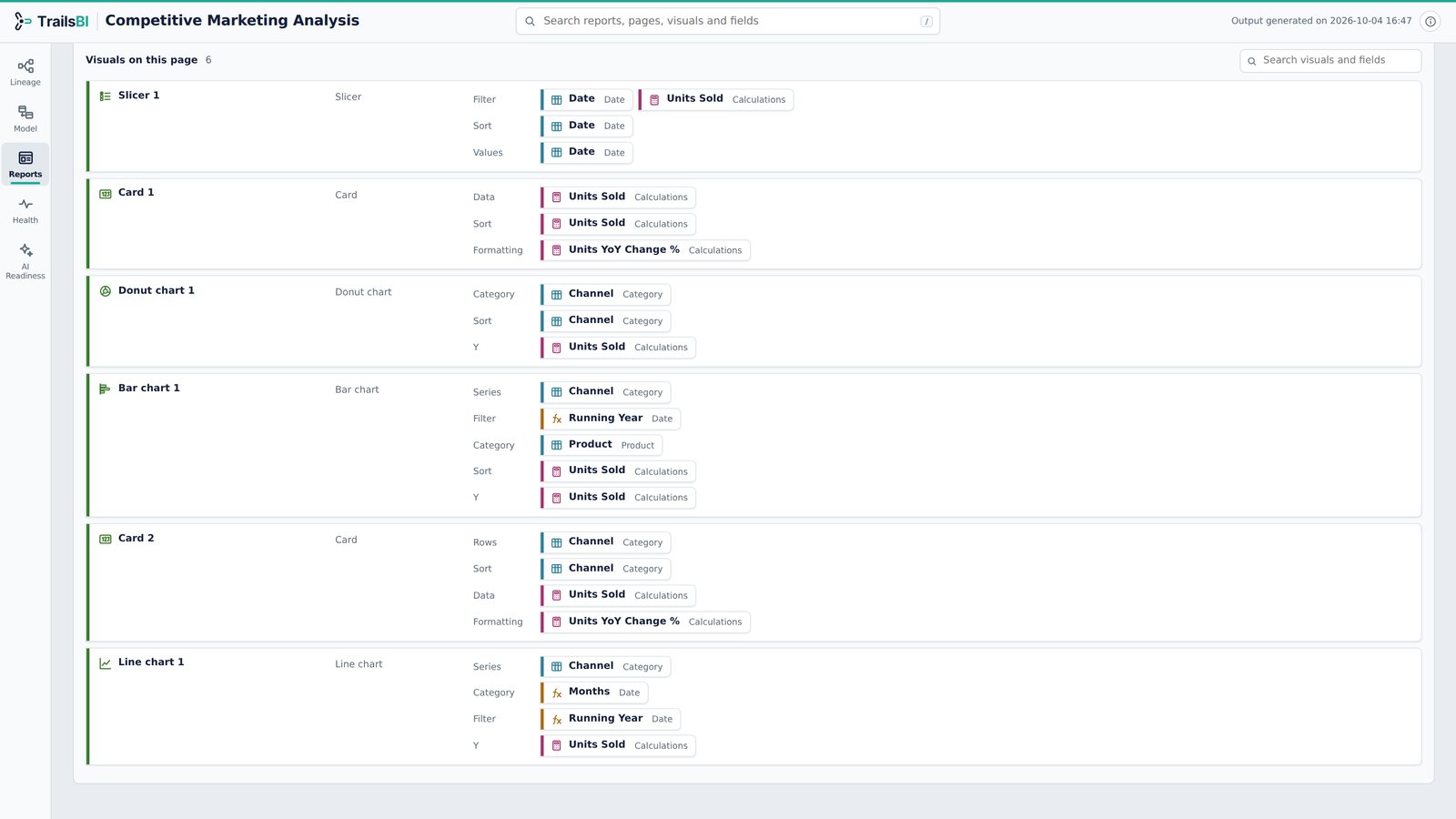Click the Donut chart 1 visual icon
Screen dimensions: 1456x819
point(106,291)
